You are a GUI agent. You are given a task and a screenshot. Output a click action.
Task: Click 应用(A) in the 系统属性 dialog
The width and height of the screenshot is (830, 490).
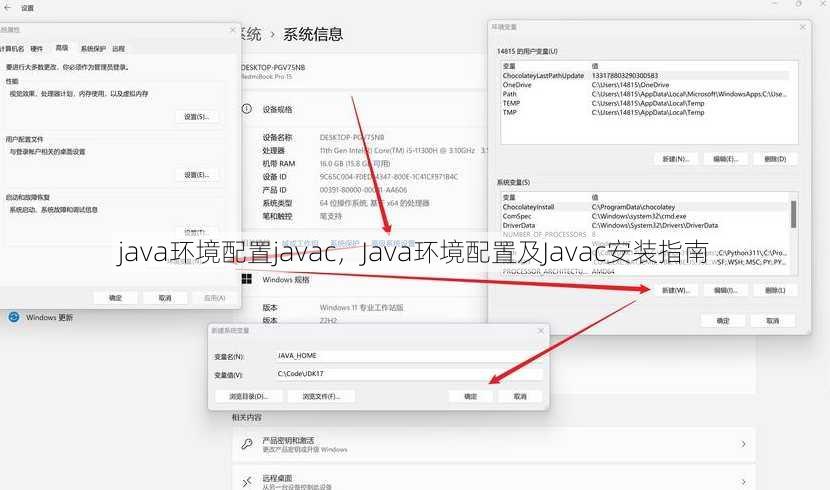[x=215, y=298]
